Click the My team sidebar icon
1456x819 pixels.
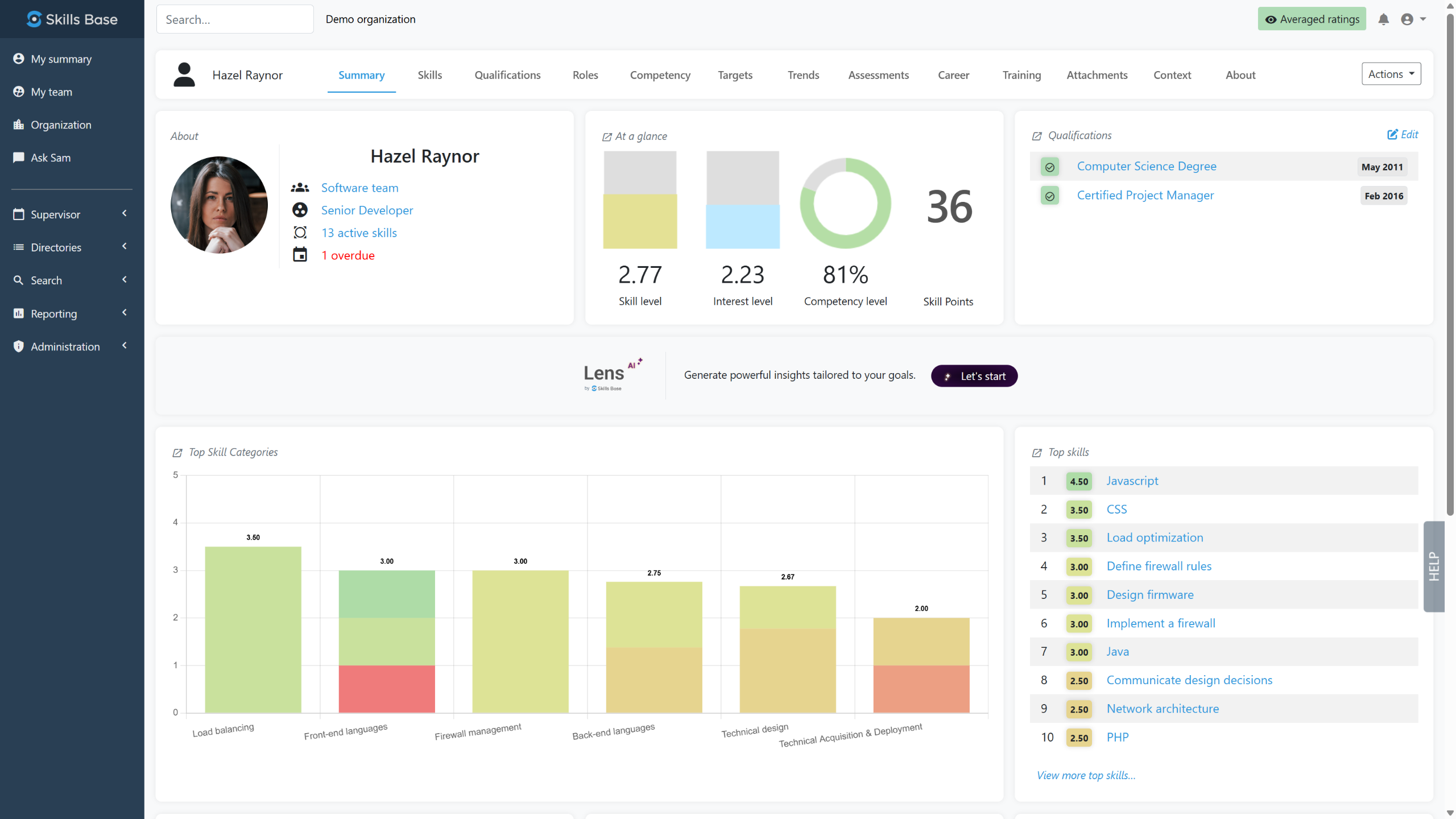(19, 92)
